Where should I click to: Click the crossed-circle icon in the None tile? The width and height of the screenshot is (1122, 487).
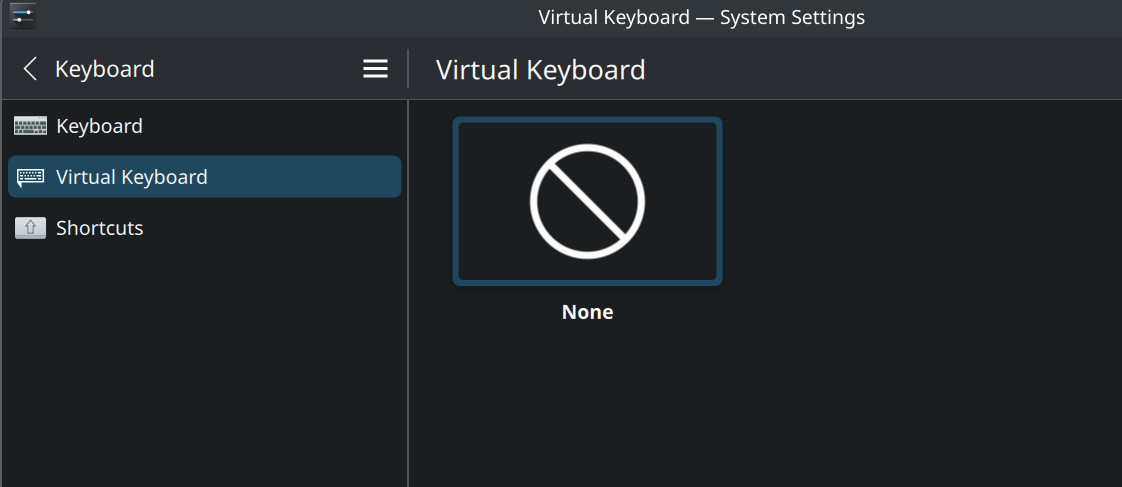(x=587, y=202)
